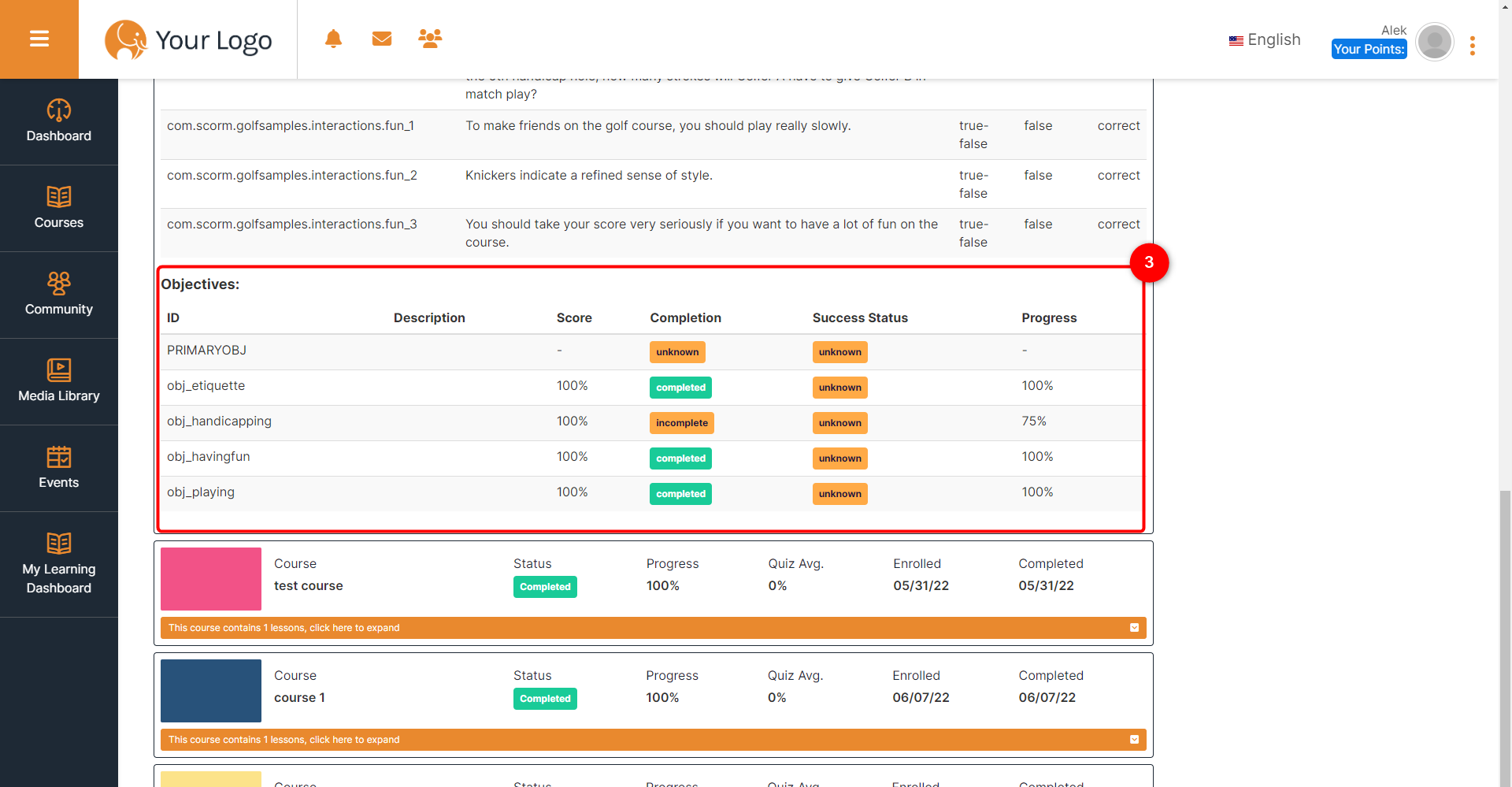
Task: Click Completed status badge of course 1
Action: click(545, 699)
